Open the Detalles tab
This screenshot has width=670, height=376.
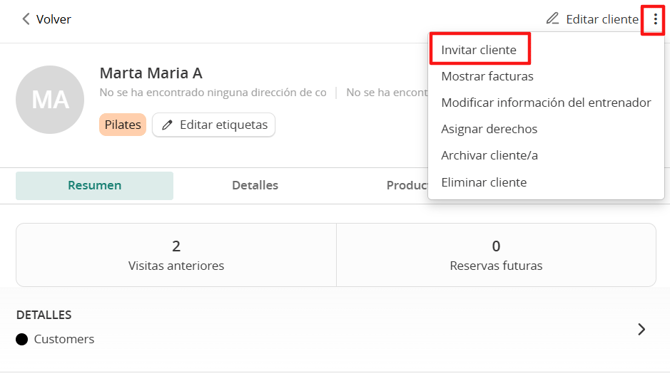click(x=255, y=185)
